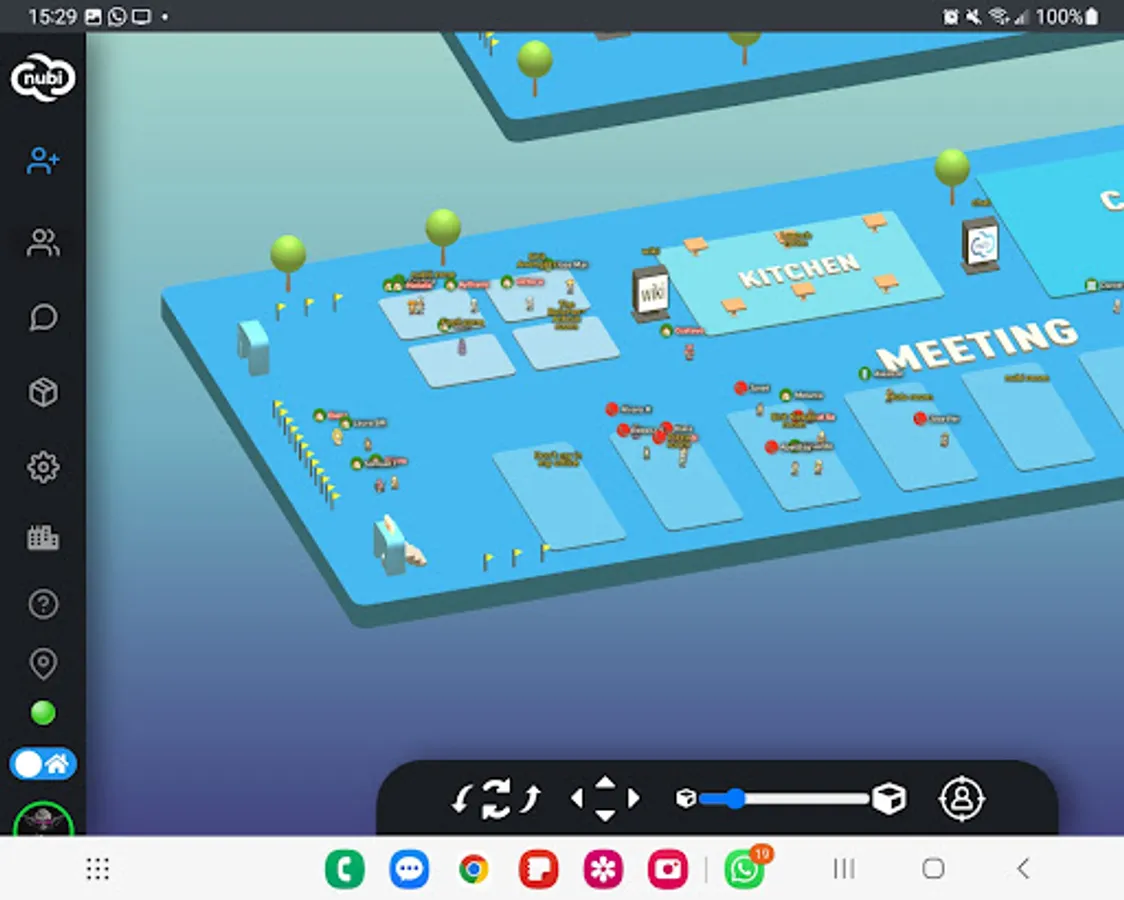The width and height of the screenshot is (1124, 900).
Task: Open the location pin icon
Action: (43, 664)
